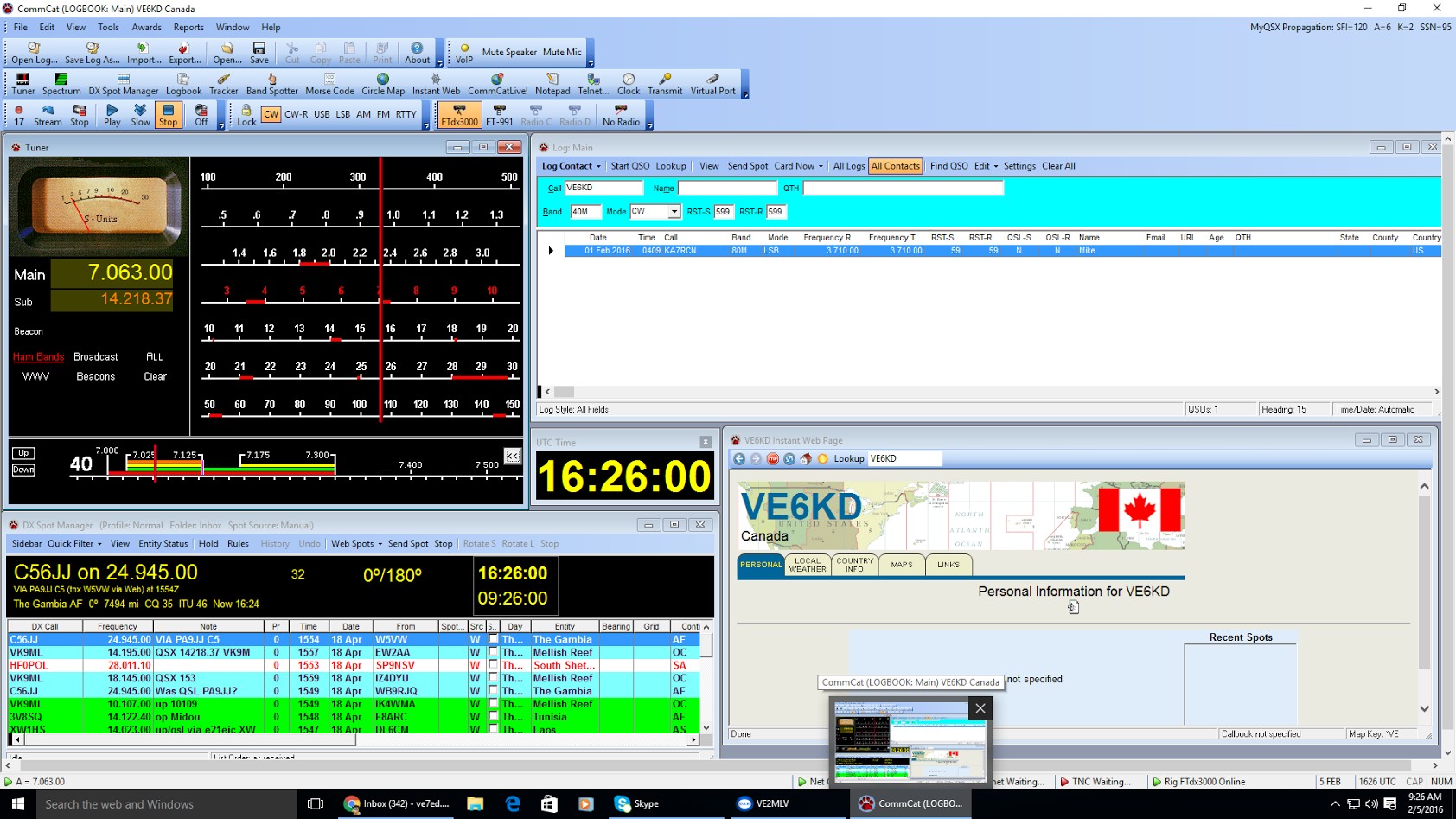Image resolution: width=1456 pixels, height=819 pixels.
Task: Click the Import toolbar icon
Action: tap(144, 53)
